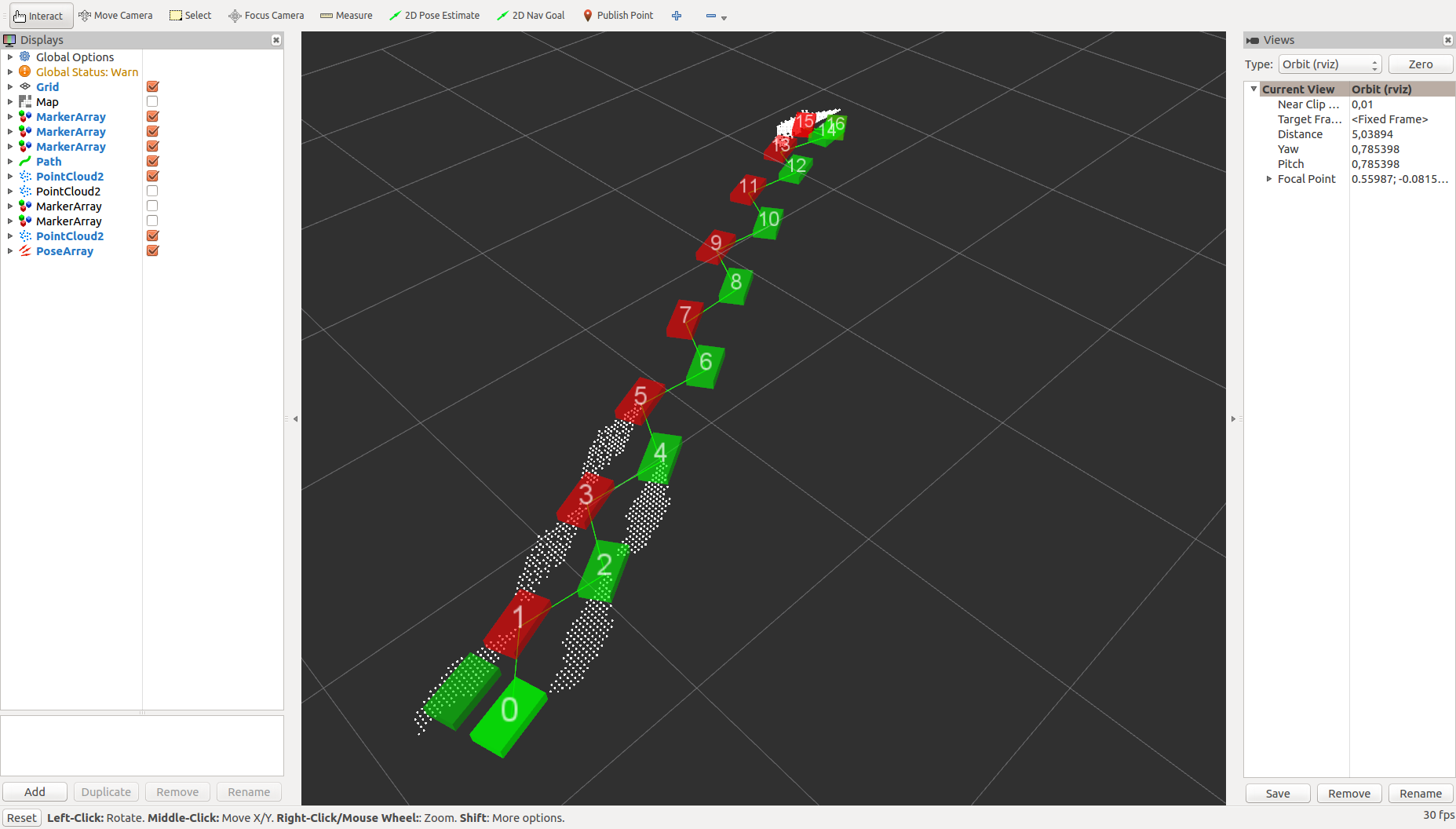Click the Distance value field

1400,134
